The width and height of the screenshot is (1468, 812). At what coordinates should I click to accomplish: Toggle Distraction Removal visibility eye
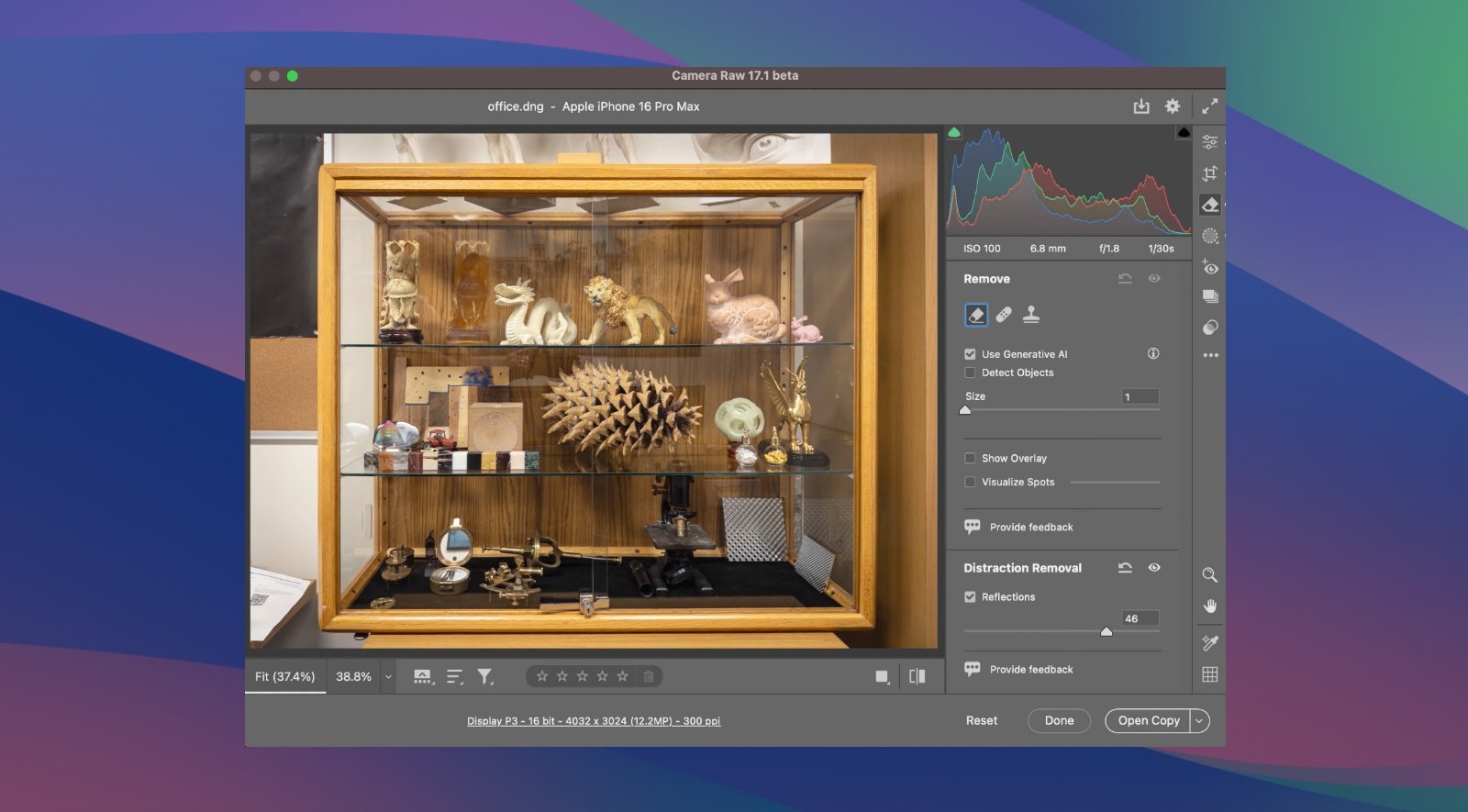click(1154, 568)
